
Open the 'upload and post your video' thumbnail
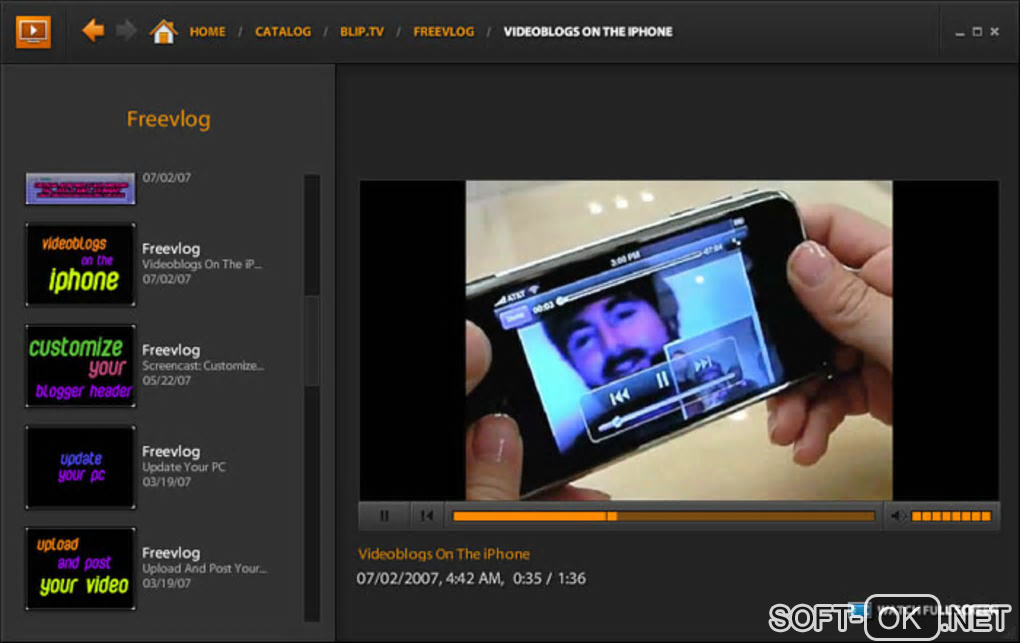point(81,569)
